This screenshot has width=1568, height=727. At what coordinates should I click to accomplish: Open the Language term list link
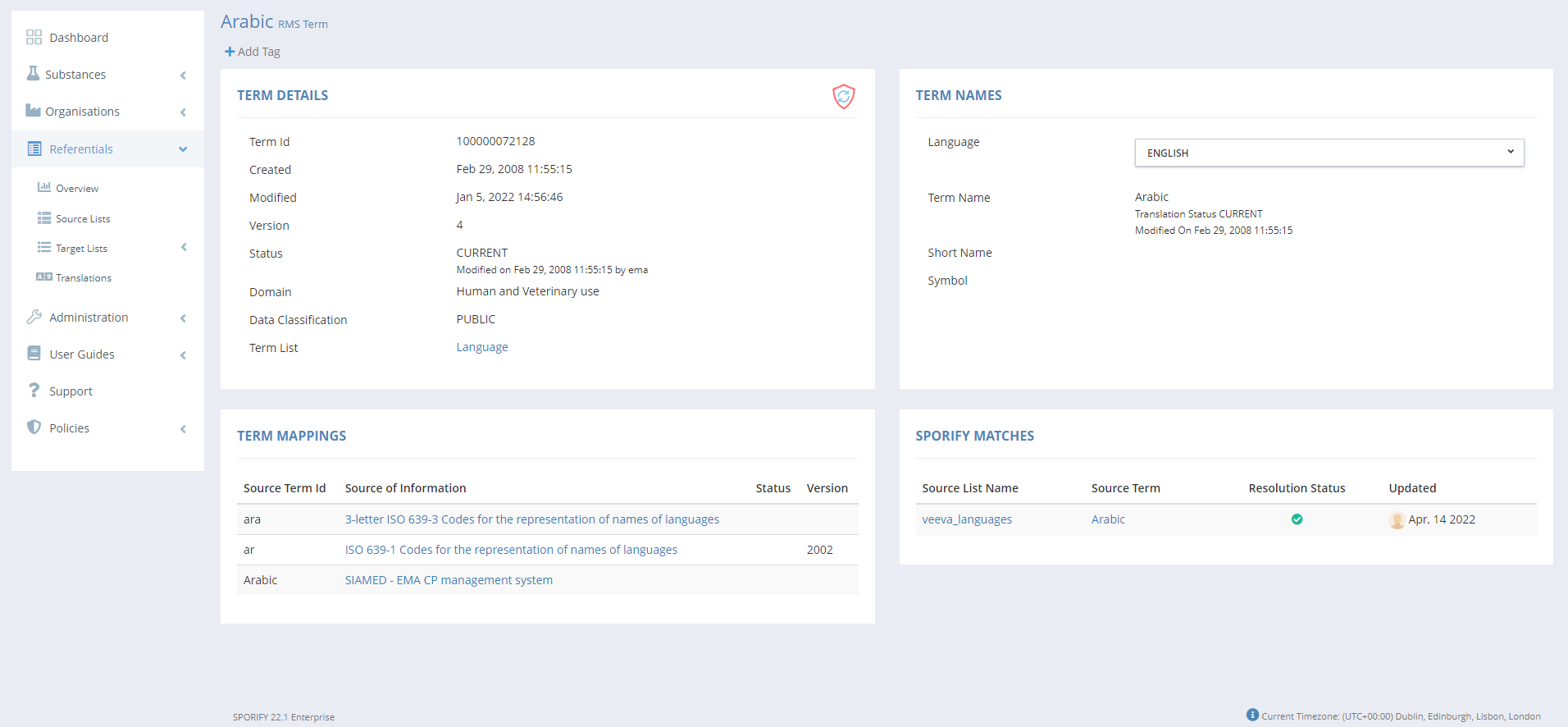482,347
